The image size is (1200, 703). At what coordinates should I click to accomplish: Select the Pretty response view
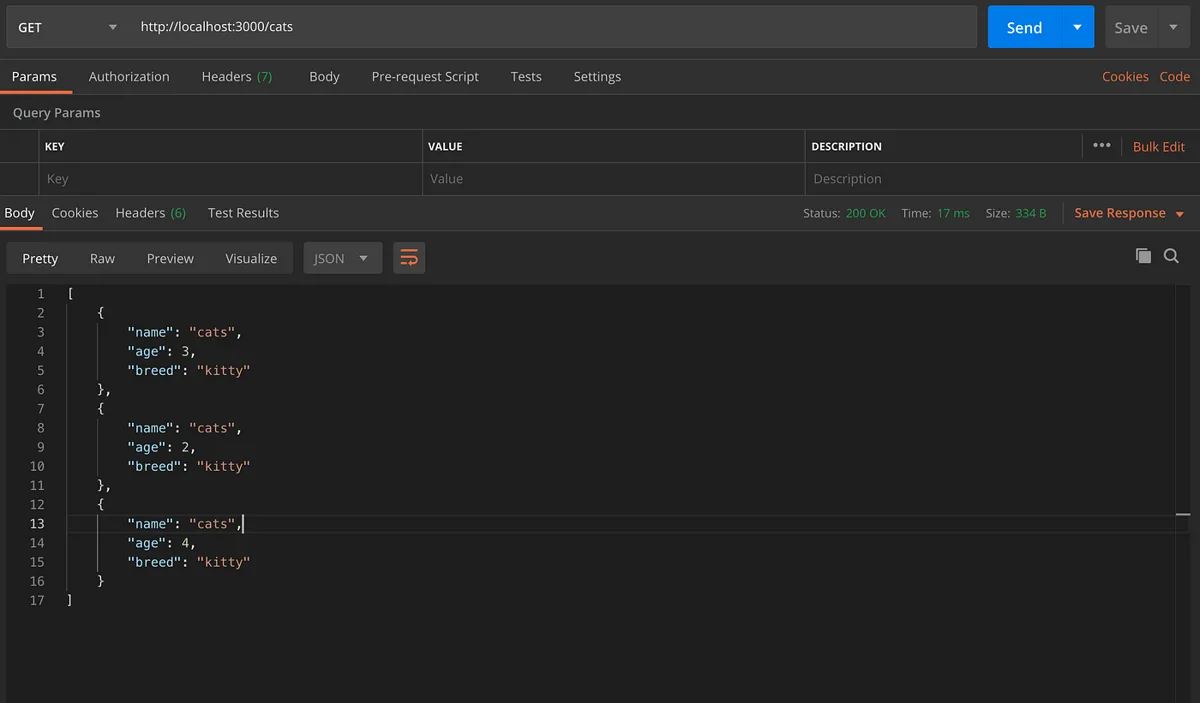coord(40,258)
